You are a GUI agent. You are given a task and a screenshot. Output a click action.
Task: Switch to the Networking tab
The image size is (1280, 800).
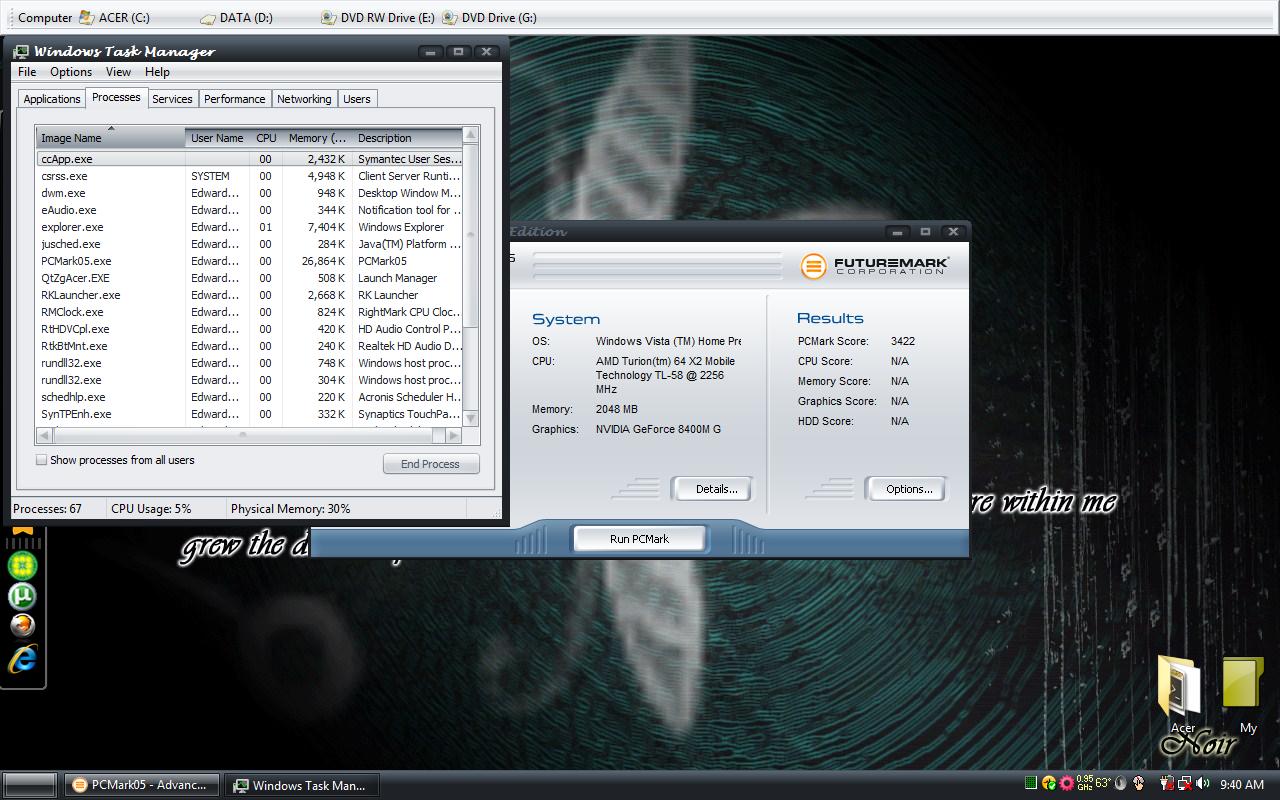(304, 99)
